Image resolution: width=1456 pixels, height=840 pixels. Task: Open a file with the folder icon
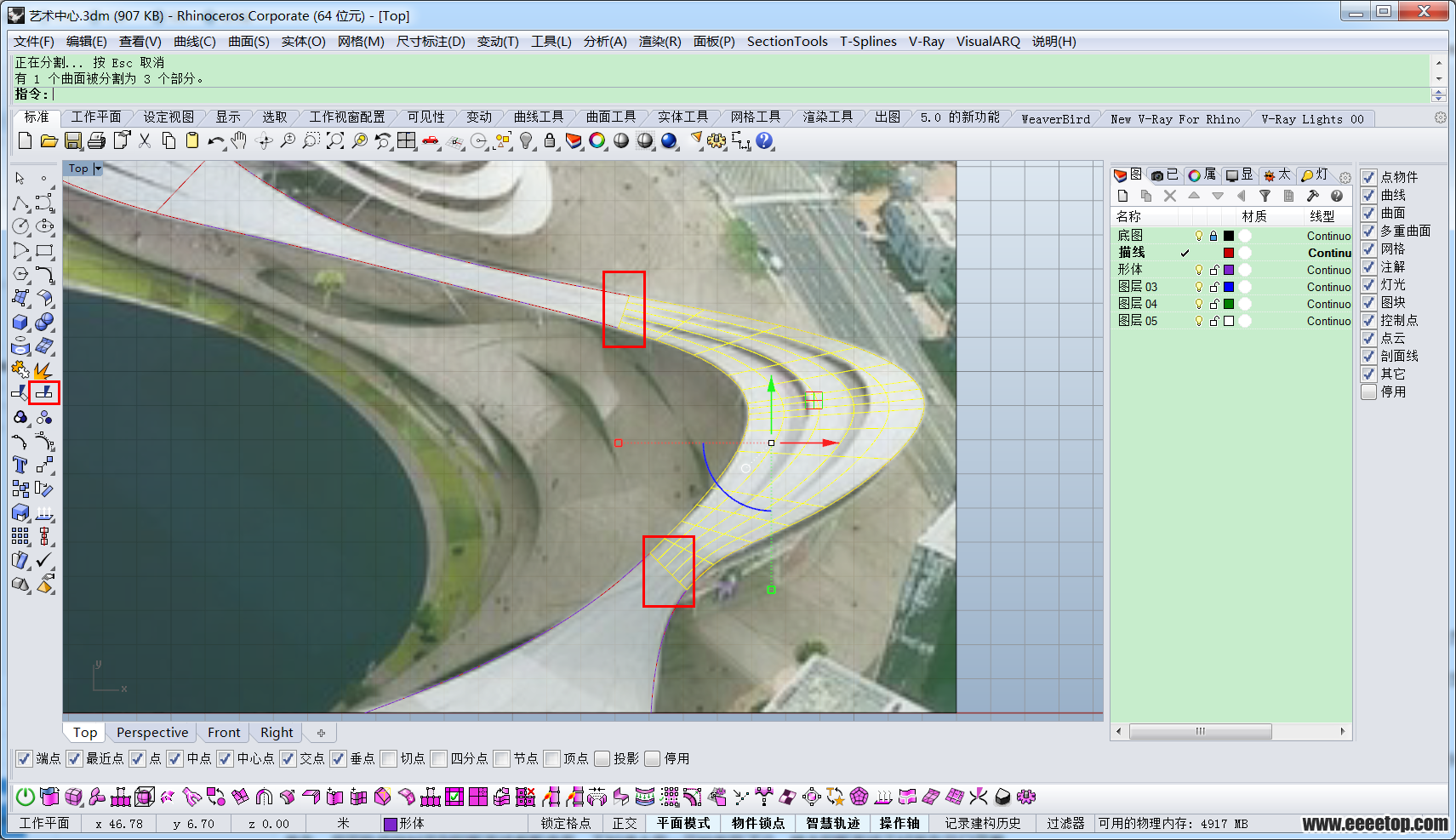49,140
